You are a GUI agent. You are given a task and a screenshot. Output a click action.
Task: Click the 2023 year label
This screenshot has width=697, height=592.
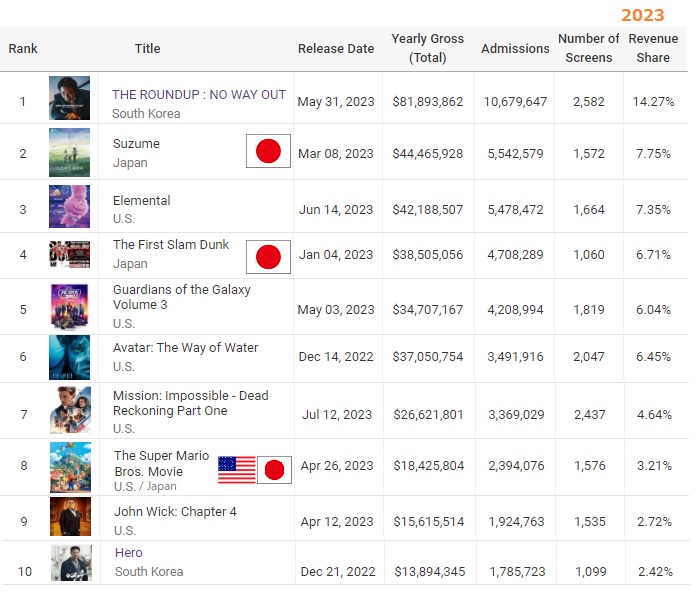[642, 15]
